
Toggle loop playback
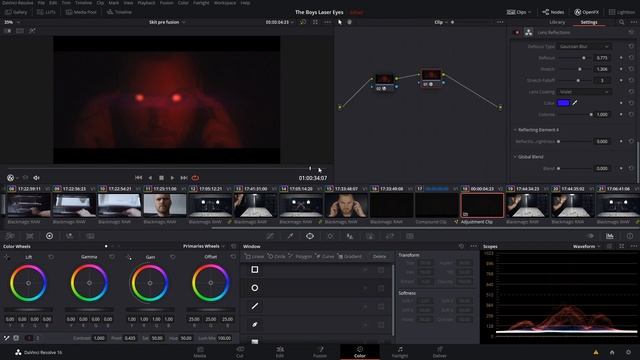195,178
